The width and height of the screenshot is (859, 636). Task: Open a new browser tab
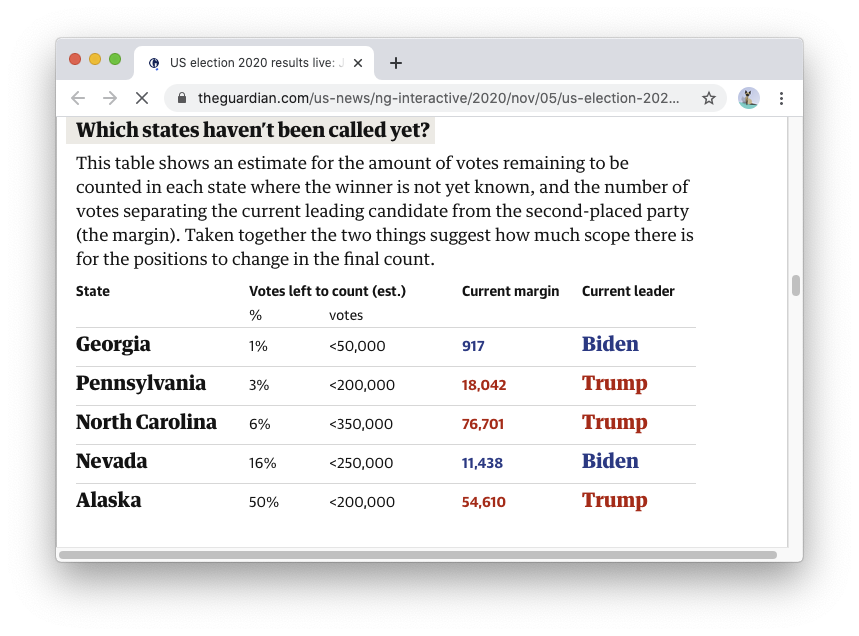pyautogui.click(x=396, y=63)
